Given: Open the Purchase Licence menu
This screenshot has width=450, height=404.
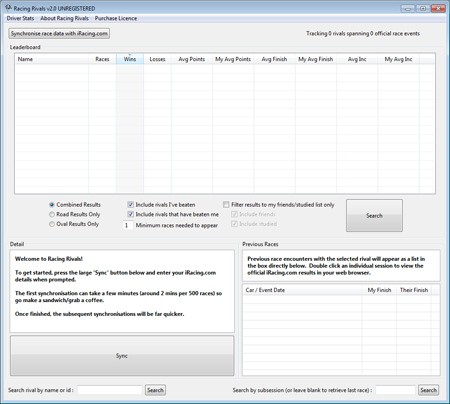Looking at the screenshot, I should (116, 18).
